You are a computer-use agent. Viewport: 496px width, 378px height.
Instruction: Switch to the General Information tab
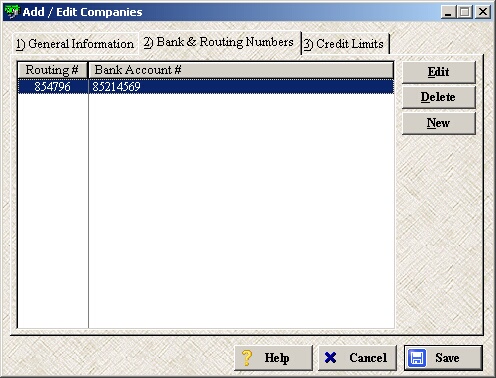tap(75, 44)
